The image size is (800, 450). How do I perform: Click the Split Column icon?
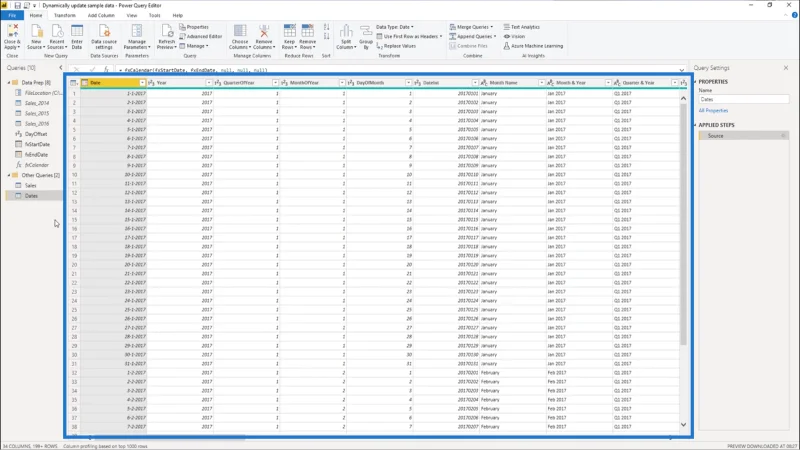[346, 32]
